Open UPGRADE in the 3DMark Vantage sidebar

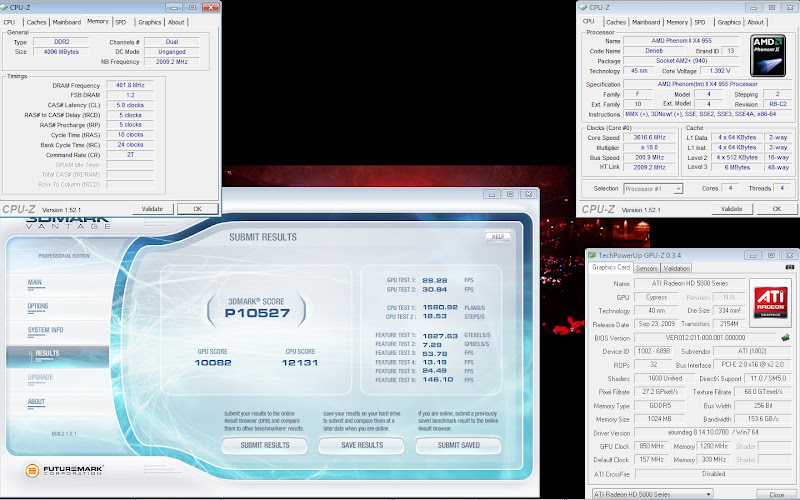(x=40, y=378)
